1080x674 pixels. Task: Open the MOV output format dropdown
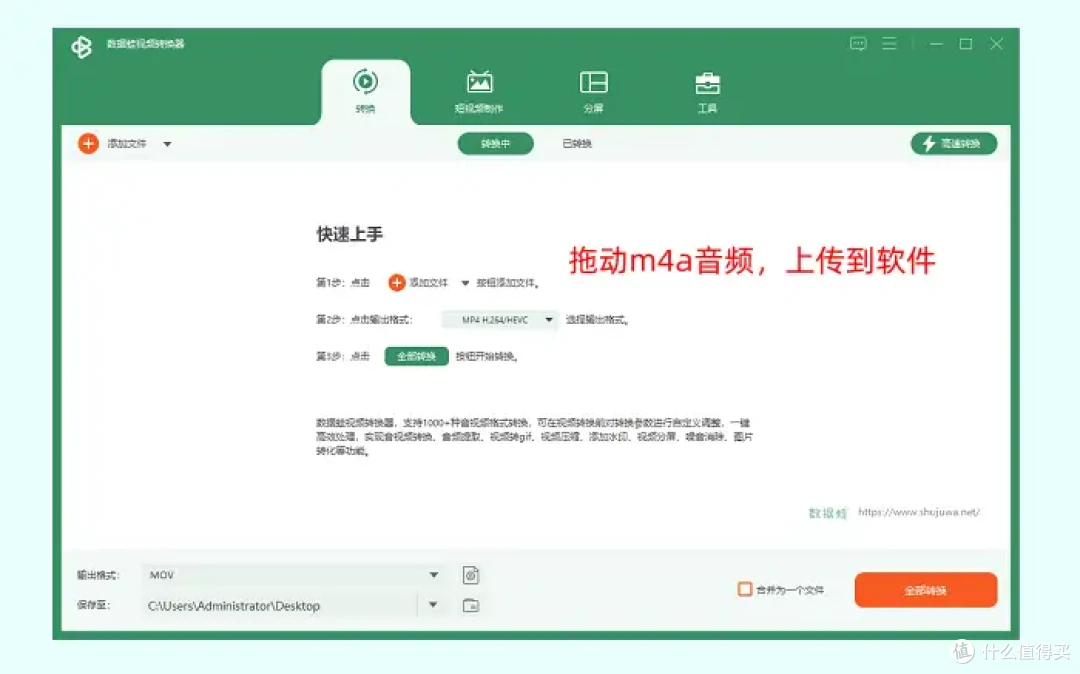[293, 575]
